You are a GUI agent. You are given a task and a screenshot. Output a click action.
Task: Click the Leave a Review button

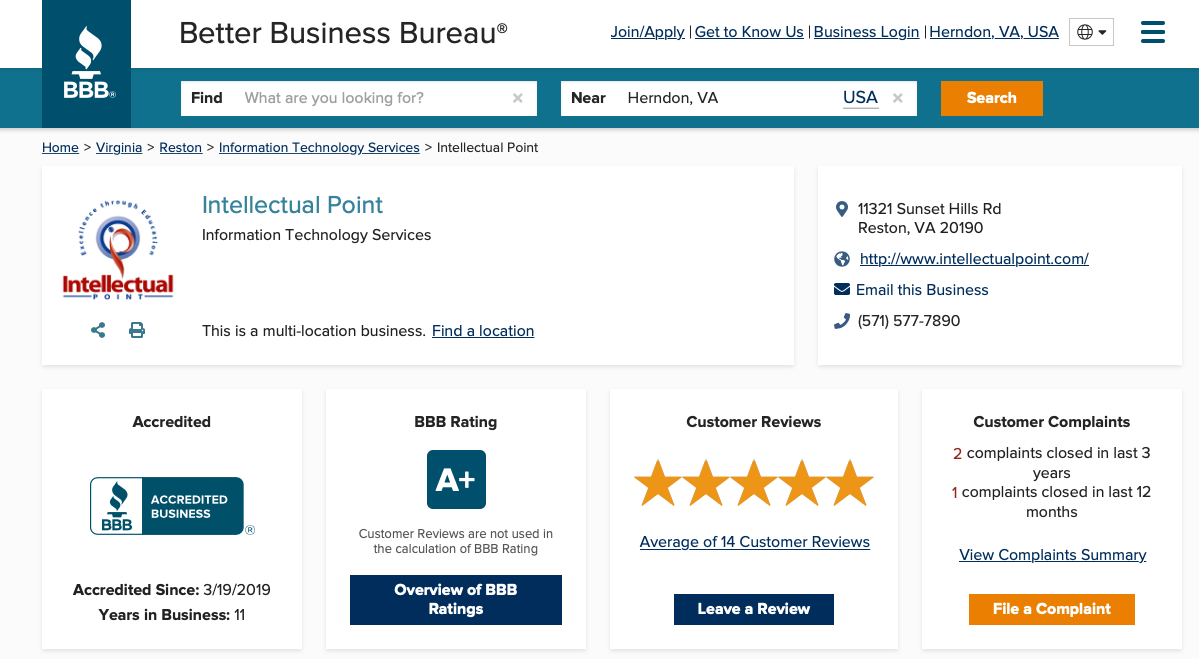754,609
